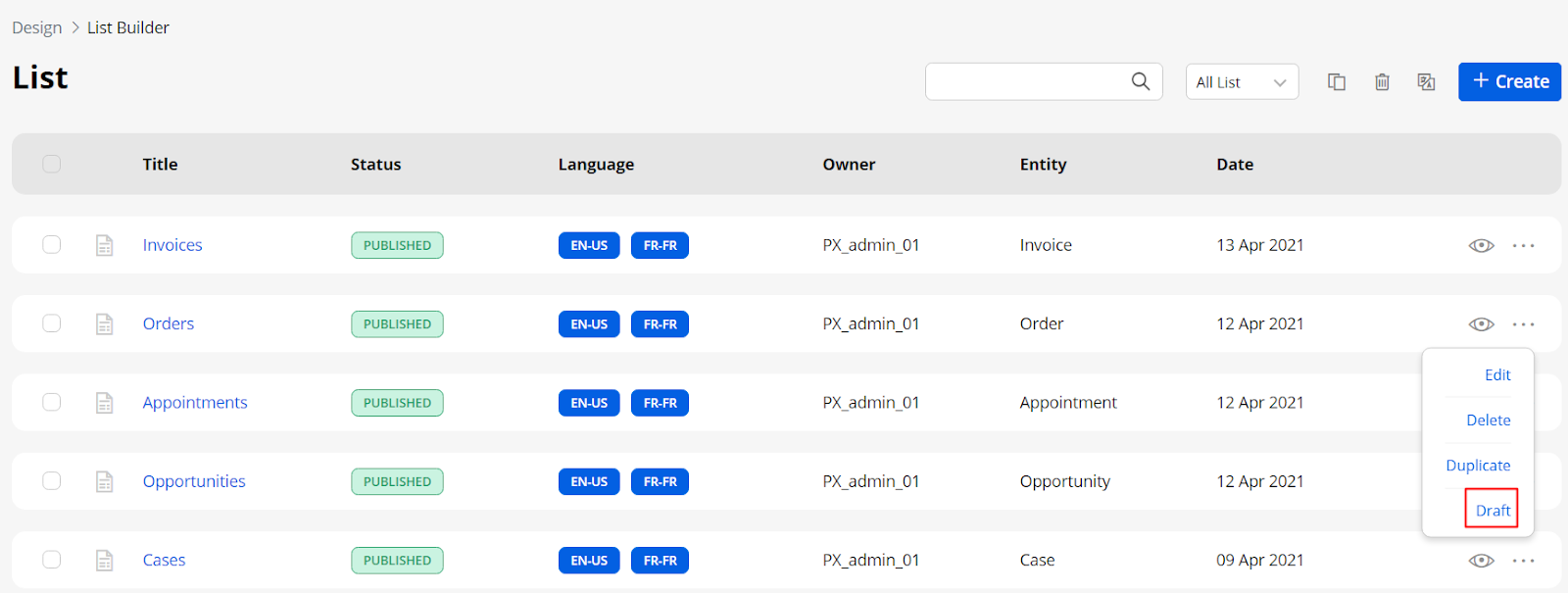Screen dimensions: 1568x593
Task: Click the translate toolbar icon
Action: [x=1426, y=82]
